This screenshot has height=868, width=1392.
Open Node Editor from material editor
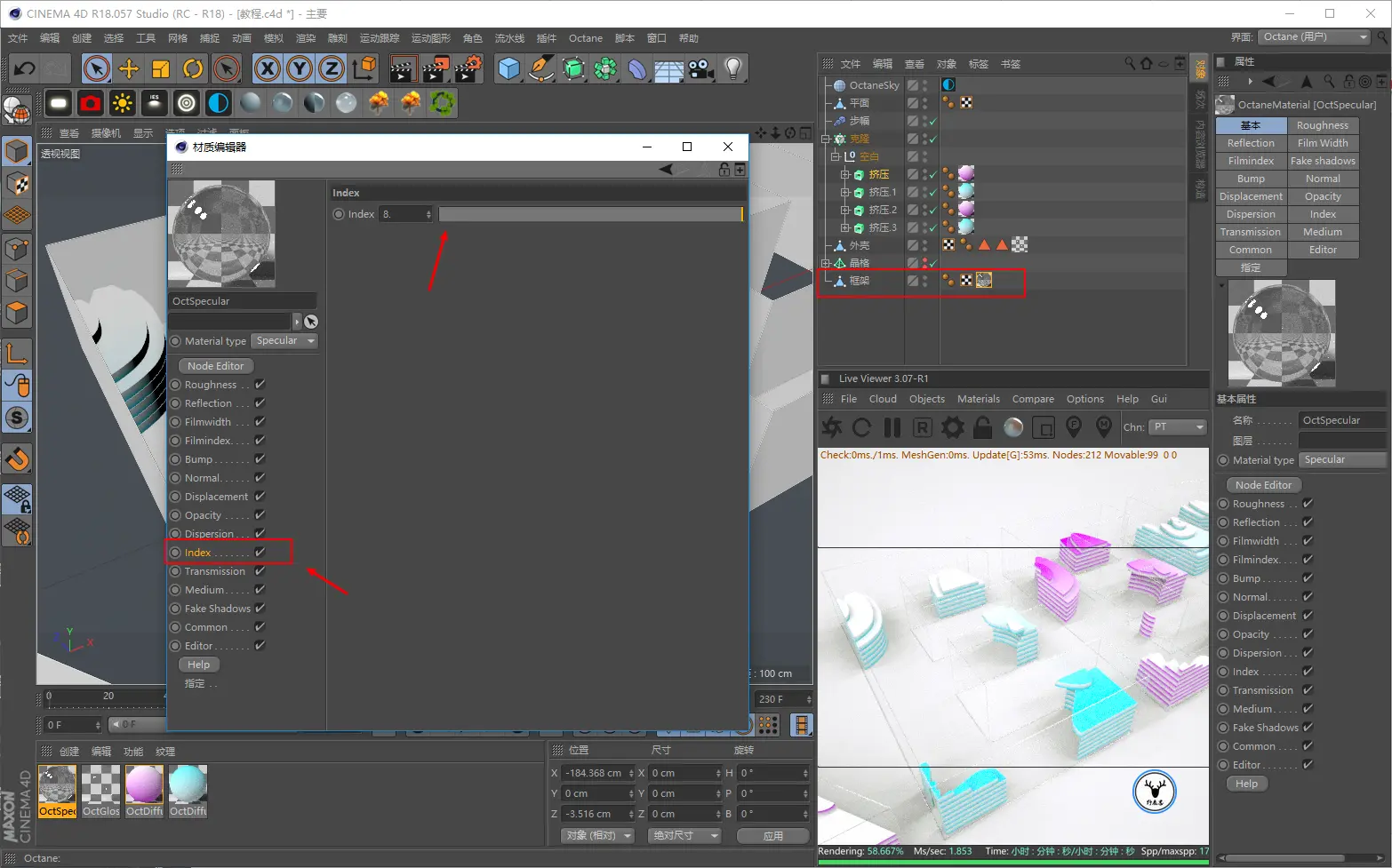216,366
